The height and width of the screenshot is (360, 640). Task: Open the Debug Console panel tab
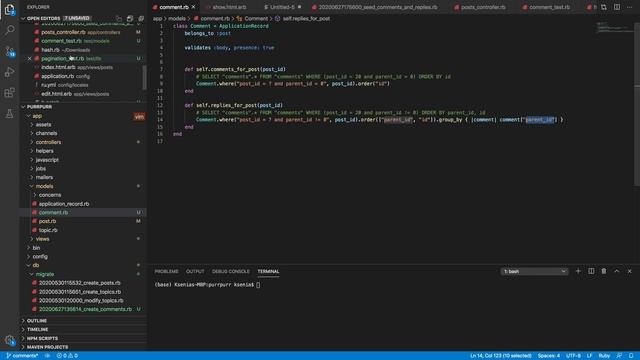point(231,271)
